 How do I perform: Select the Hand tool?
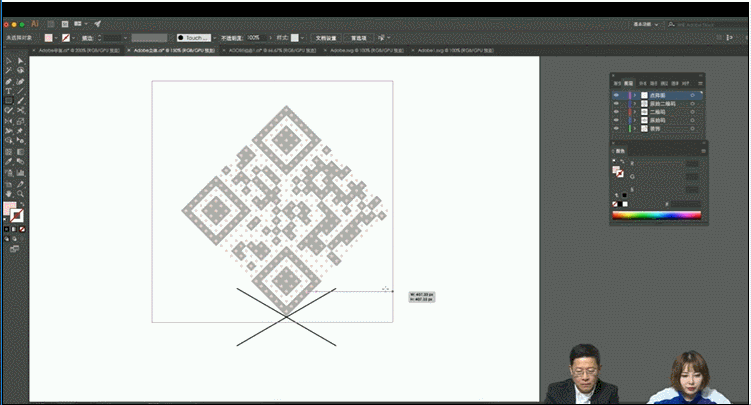pos(9,194)
